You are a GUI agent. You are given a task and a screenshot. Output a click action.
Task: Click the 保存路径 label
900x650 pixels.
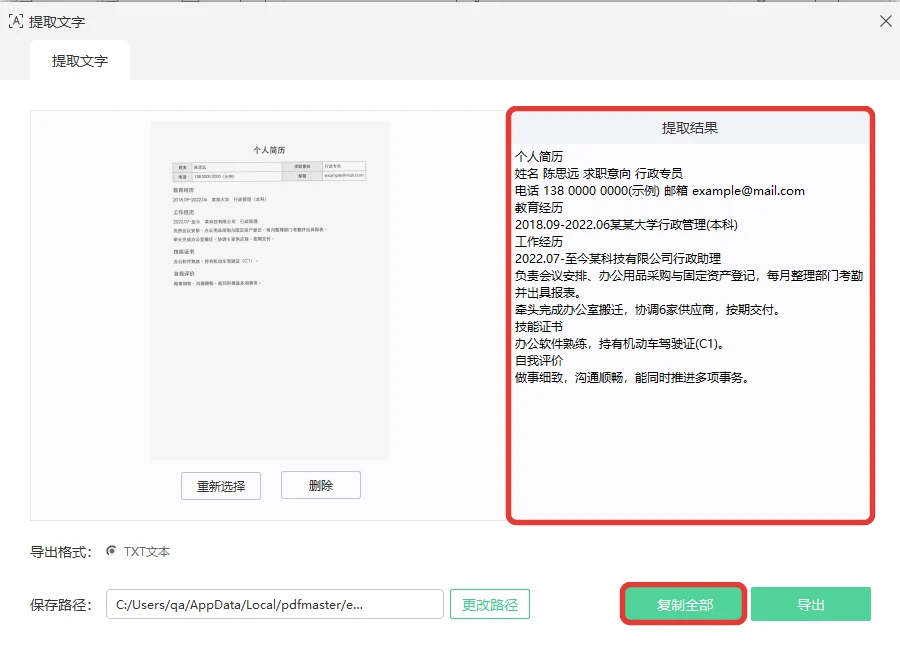(61, 605)
